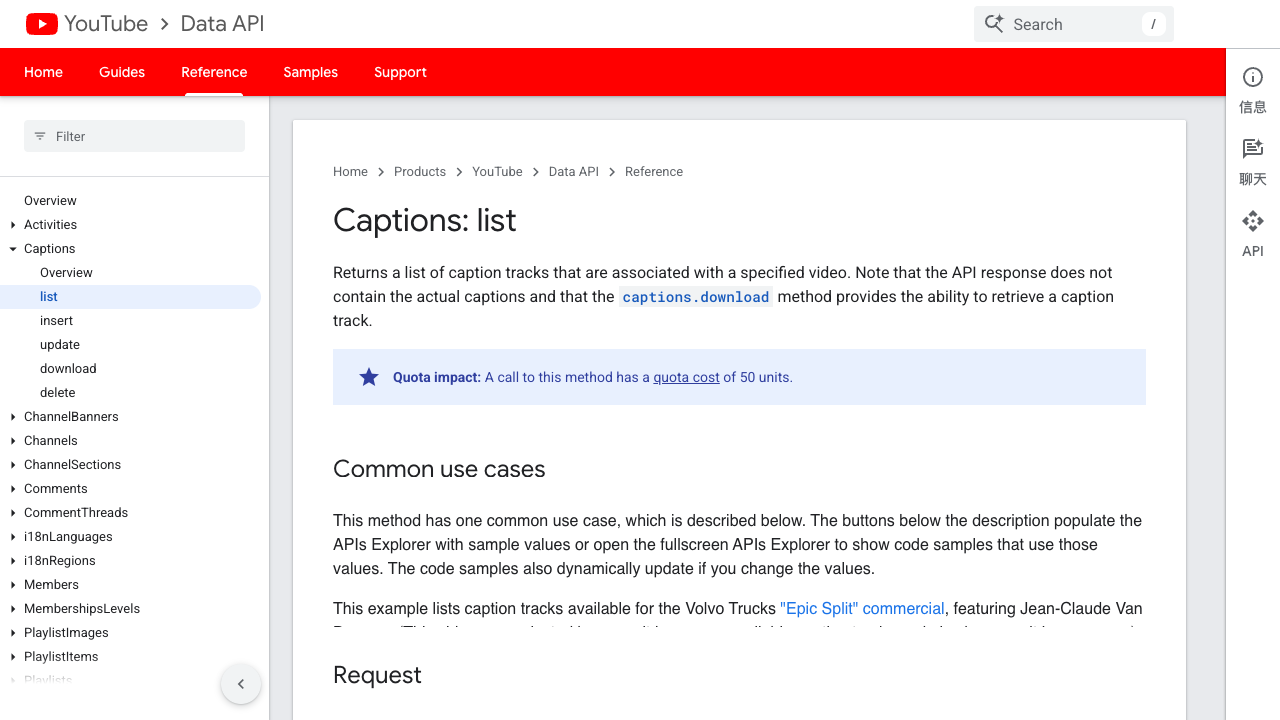Image resolution: width=1280 pixels, height=720 pixels.
Task: Expand the Channels section
Action: click(x=13, y=441)
